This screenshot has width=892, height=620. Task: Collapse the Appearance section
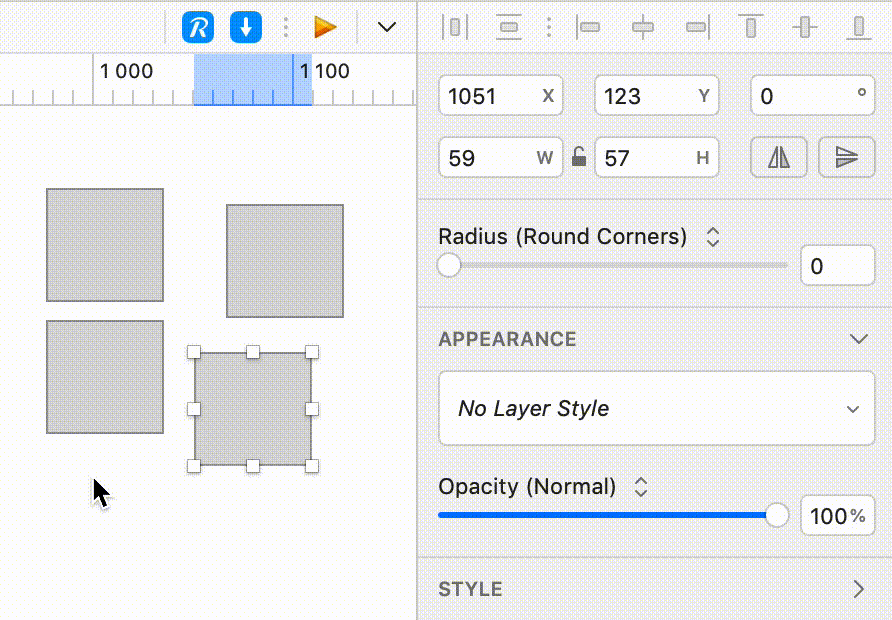858,339
